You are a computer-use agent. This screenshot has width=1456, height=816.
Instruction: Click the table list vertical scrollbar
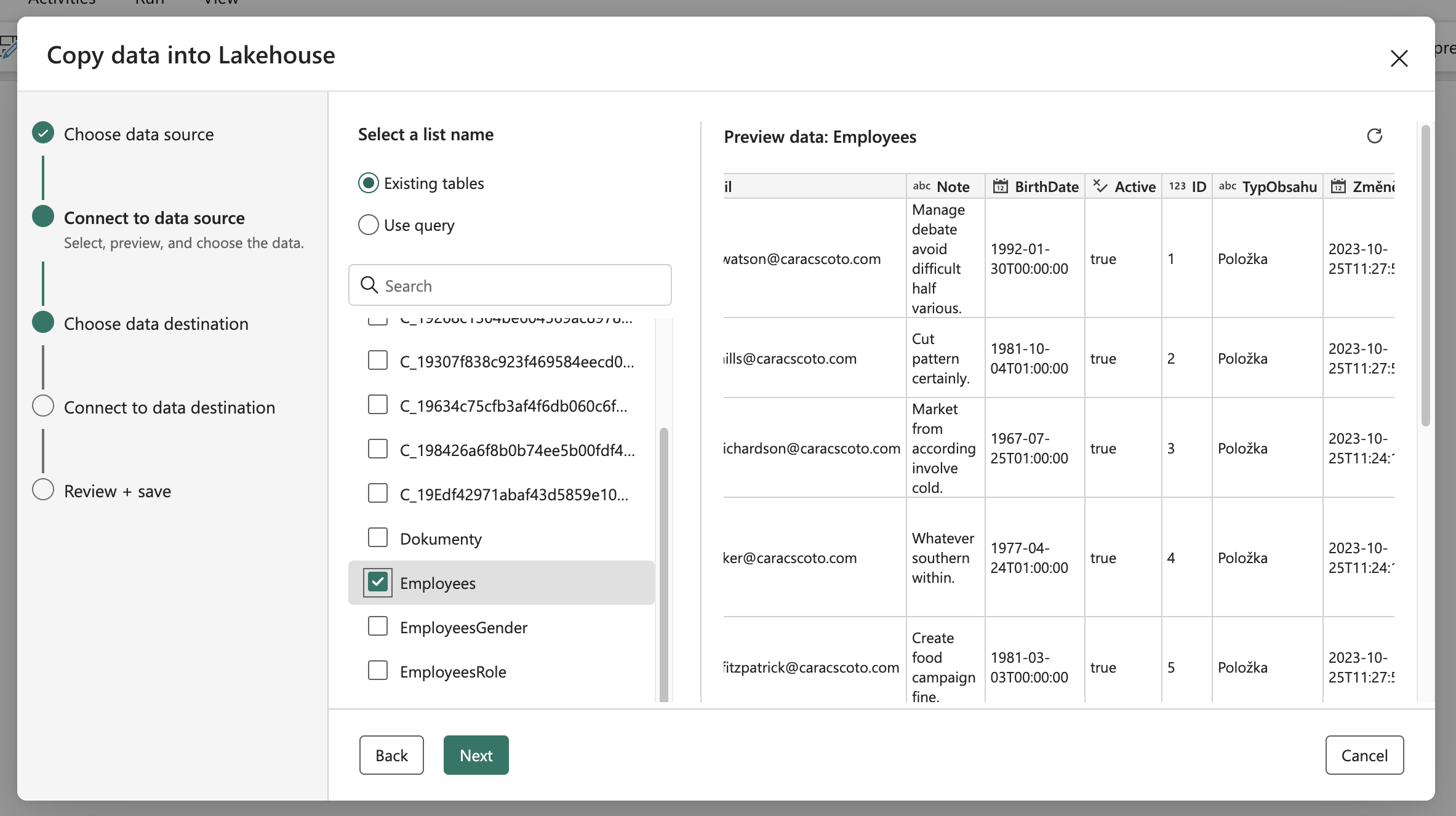[x=664, y=564]
